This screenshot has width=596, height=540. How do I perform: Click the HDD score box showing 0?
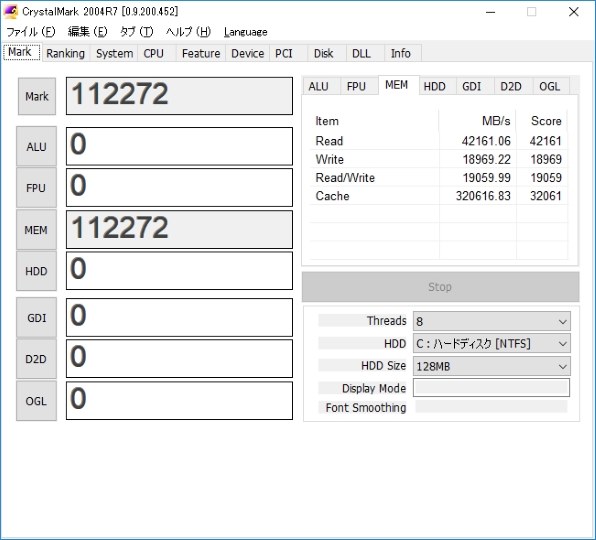[x=179, y=271]
